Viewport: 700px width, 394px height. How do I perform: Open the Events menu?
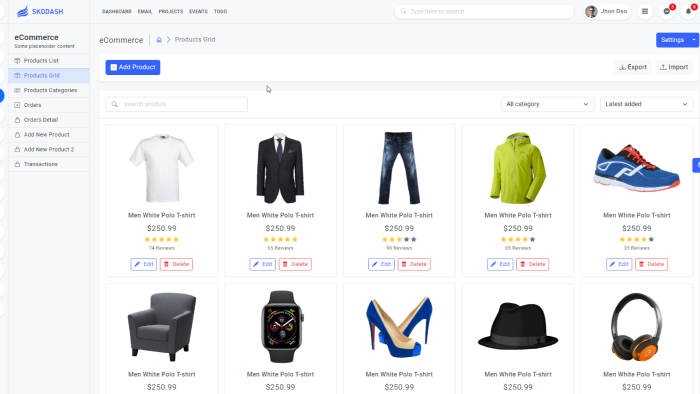point(198,12)
